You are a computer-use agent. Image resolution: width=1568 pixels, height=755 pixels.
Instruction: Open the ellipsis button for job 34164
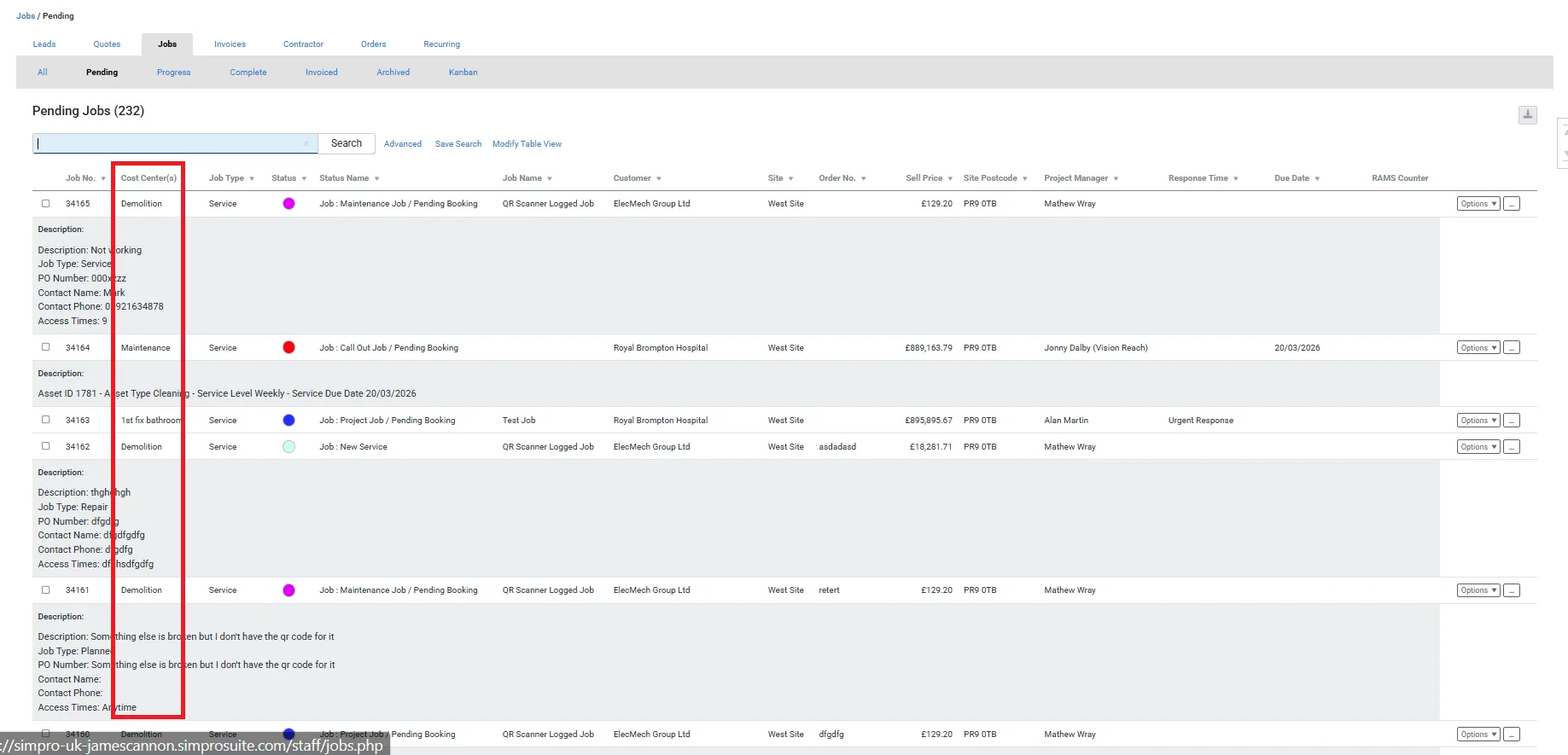coord(1512,348)
